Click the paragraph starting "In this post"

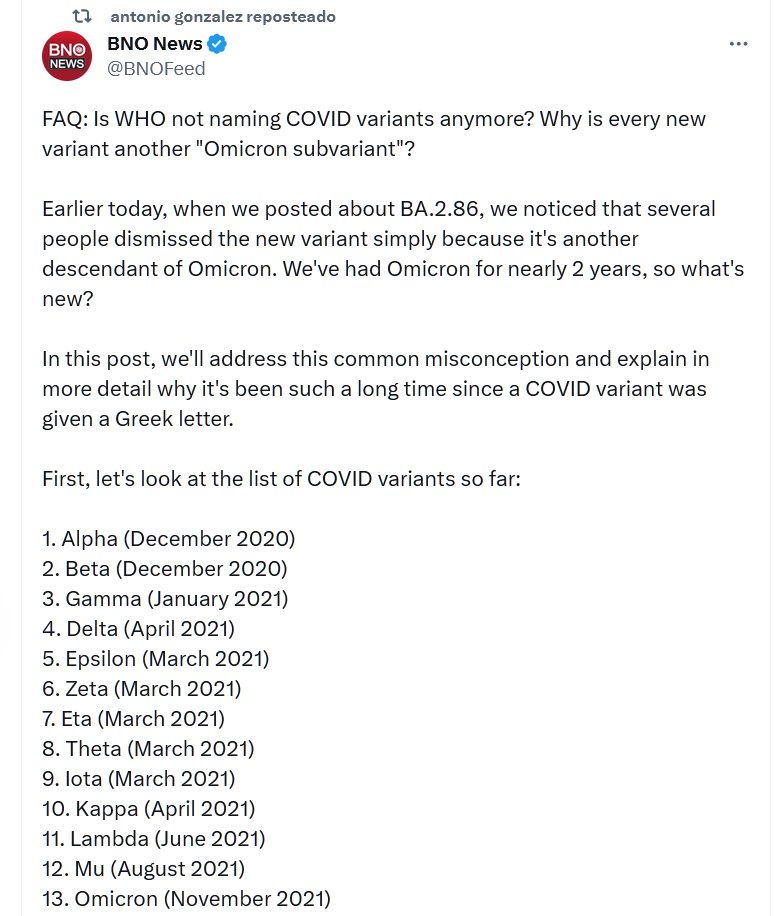[375, 388]
